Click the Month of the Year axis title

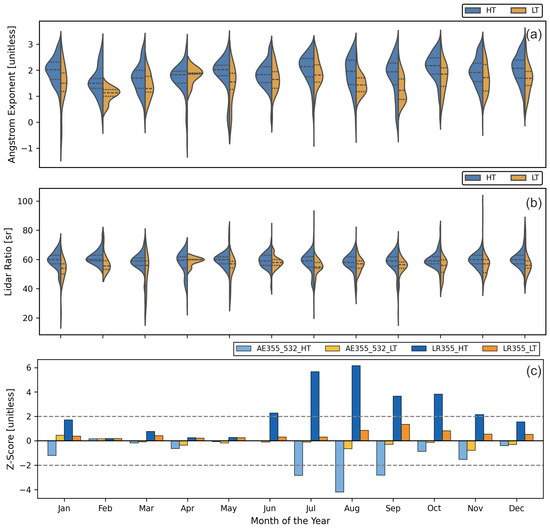click(290, 521)
